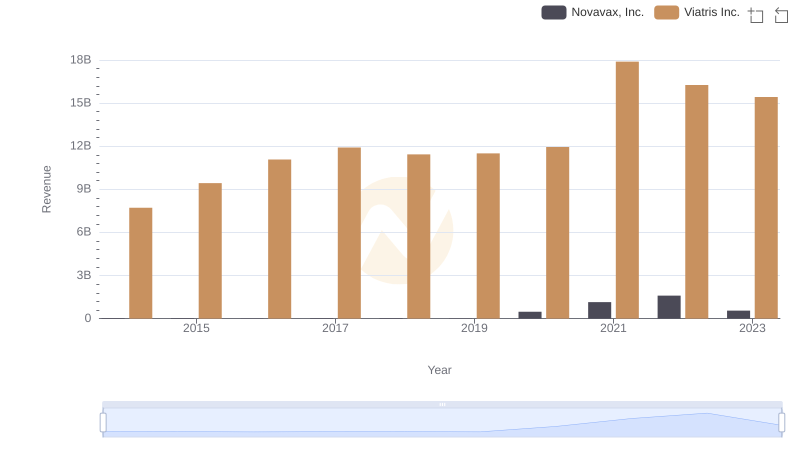Click the Viatris 2019 revenue bar
This screenshot has height=461, width=800.
pyautogui.click(x=488, y=236)
